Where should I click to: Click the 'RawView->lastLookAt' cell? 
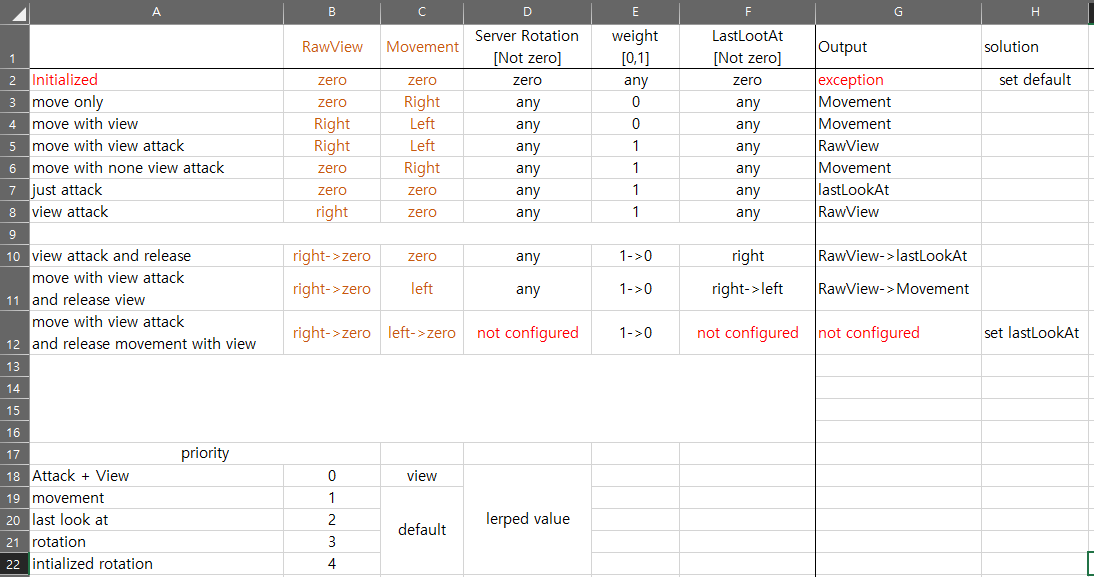tap(898, 256)
